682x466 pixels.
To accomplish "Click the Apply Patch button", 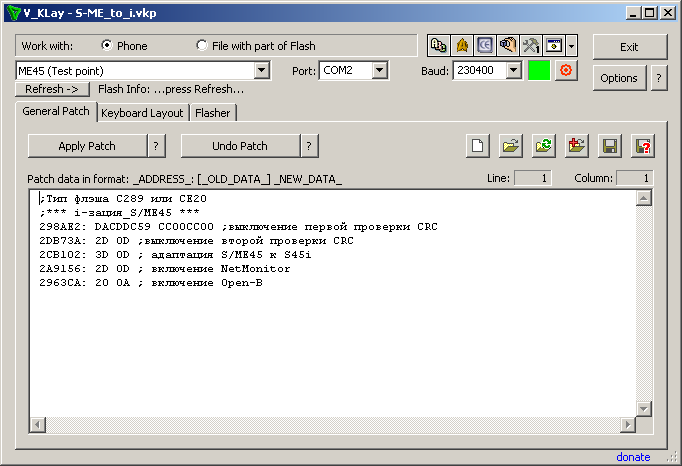I will tap(87, 146).
